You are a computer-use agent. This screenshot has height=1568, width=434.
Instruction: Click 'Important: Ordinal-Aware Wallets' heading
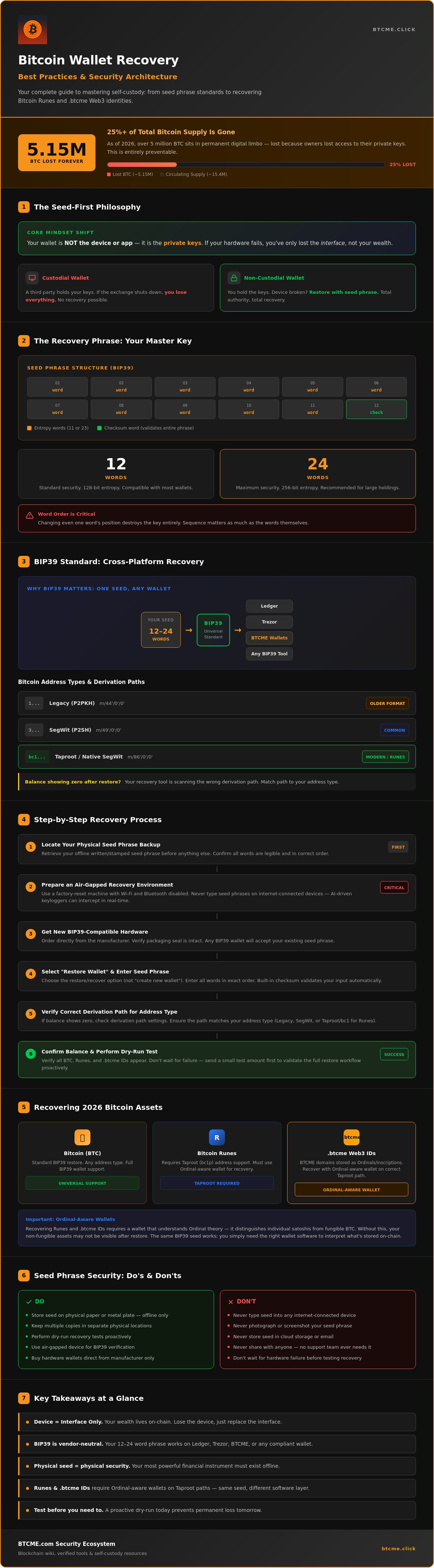(x=70, y=1219)
